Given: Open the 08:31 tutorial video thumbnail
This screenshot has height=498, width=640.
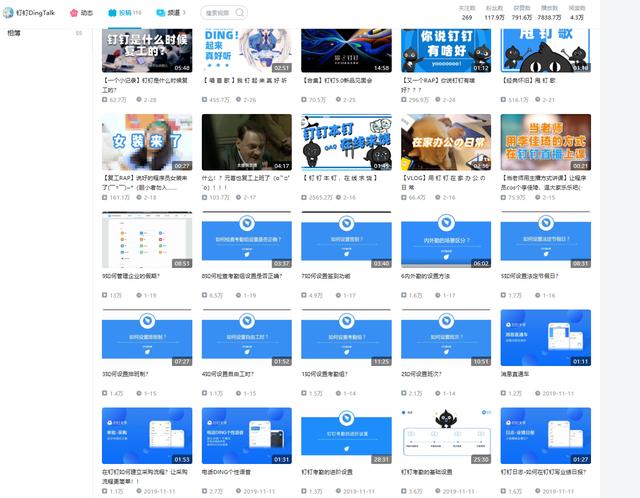Looking at the screenshot, I should pyautogui.click(x=546, y=240).
